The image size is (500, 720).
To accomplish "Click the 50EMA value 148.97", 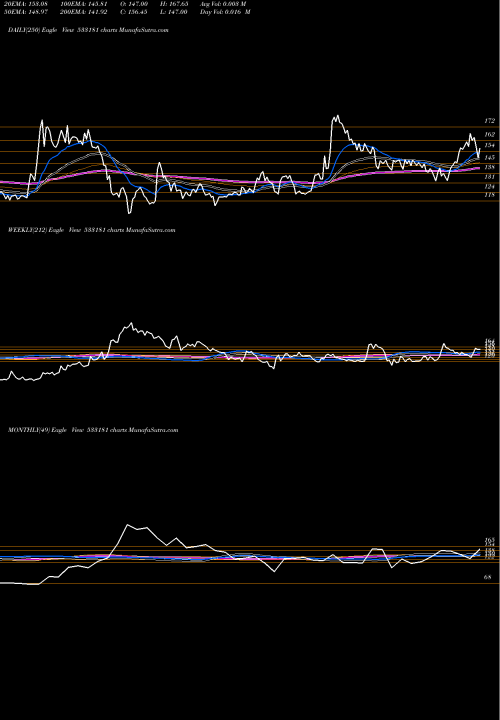I will [x=26, y=12].
